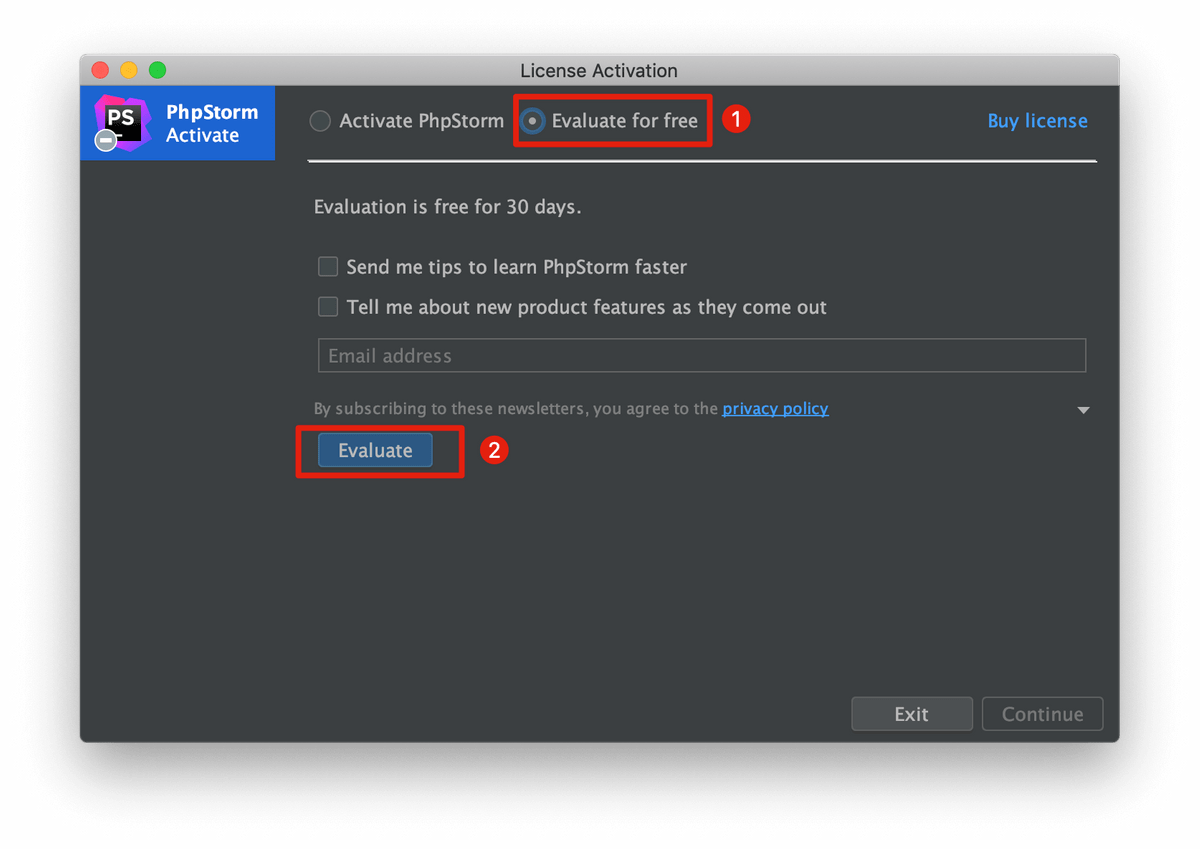This screenshot has height=849, width=1200.
Task: Open the privacy policy link
Action: pos(775,408)
